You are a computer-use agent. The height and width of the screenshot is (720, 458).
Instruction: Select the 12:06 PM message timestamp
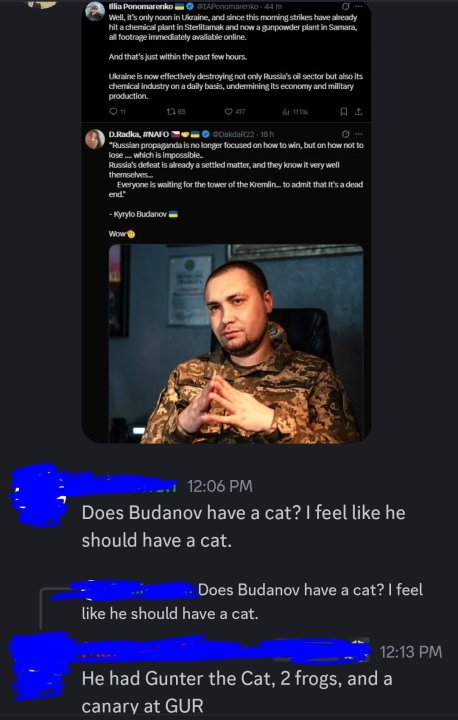(219, 486)
